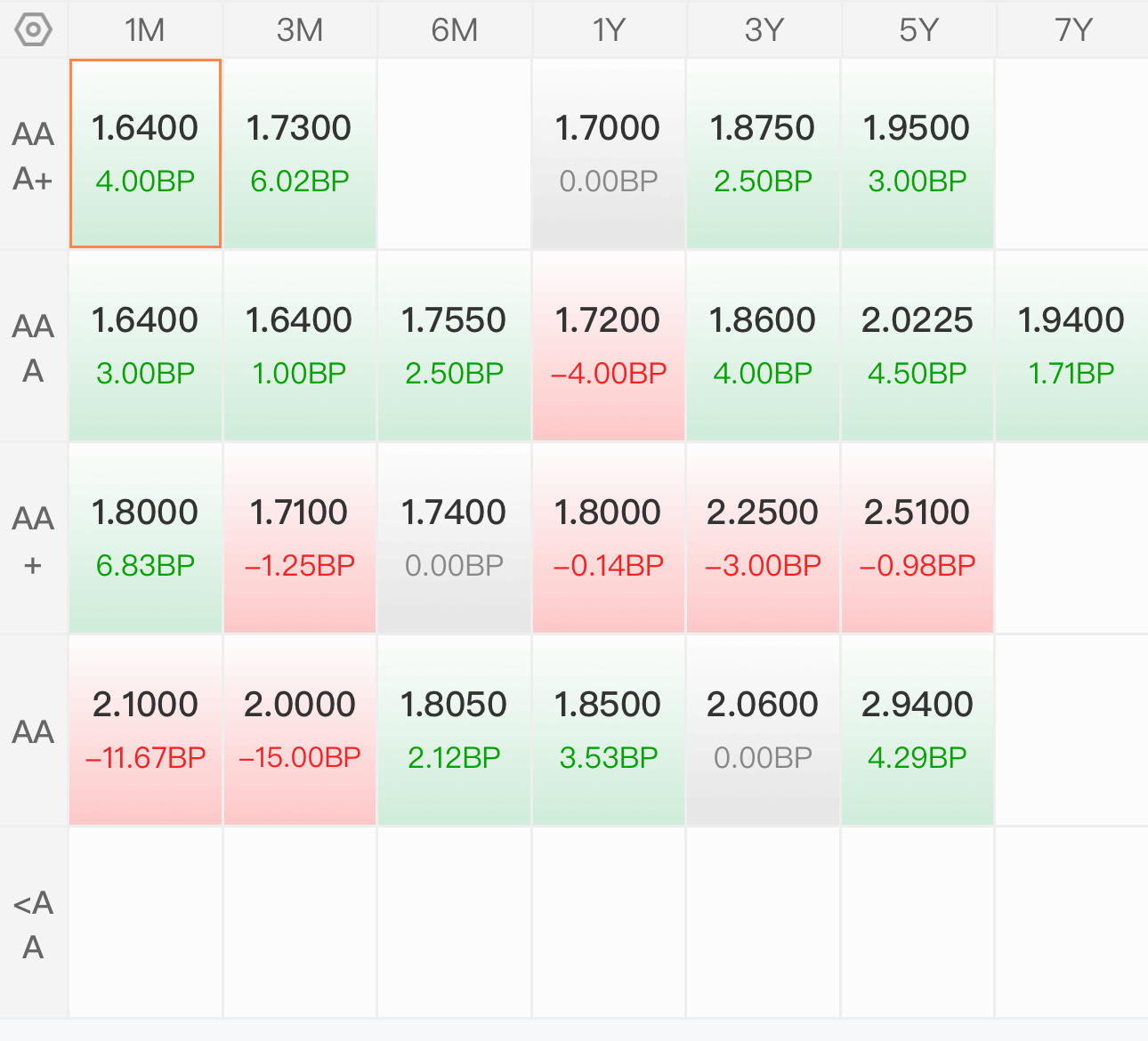Open AA 5Y cell showing 2.9400

click(x=918, y=730)
